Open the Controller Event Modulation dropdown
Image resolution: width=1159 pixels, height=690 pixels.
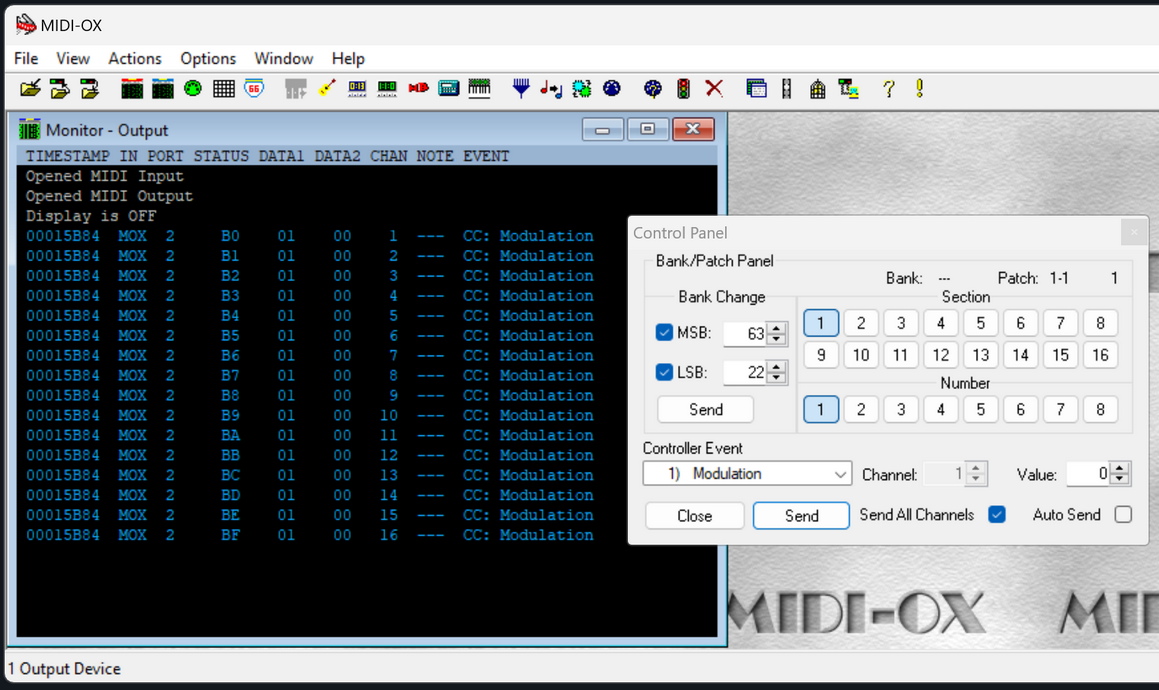(747, 474)
